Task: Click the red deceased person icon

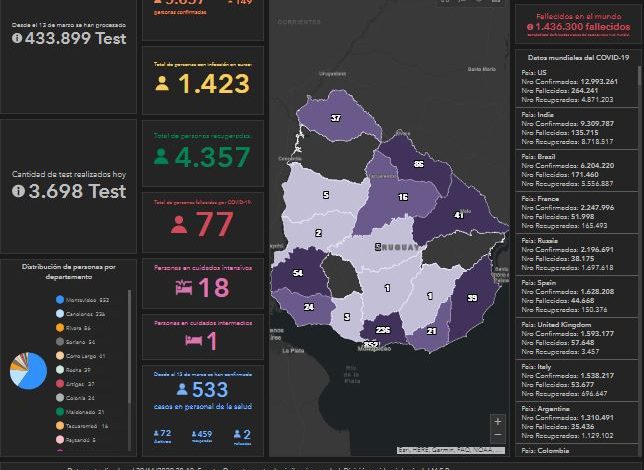Action: 179,225
